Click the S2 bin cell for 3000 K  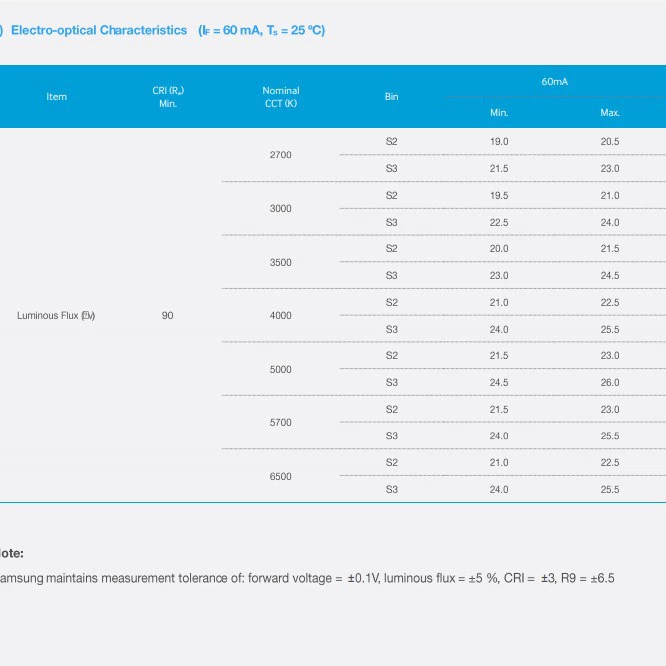pos(392,195)
